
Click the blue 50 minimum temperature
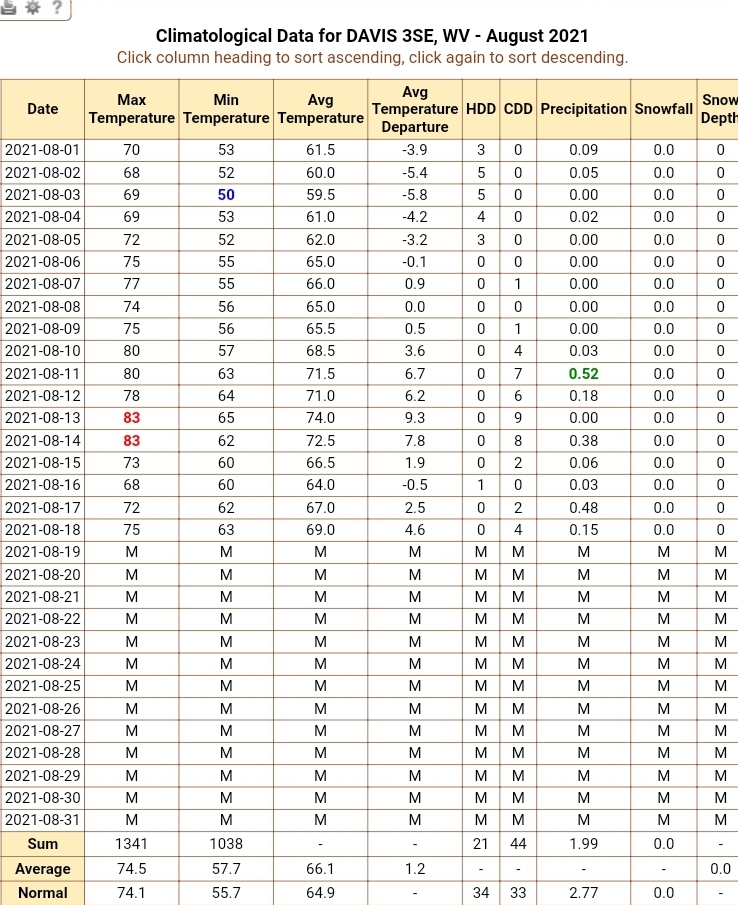point(226,195)
